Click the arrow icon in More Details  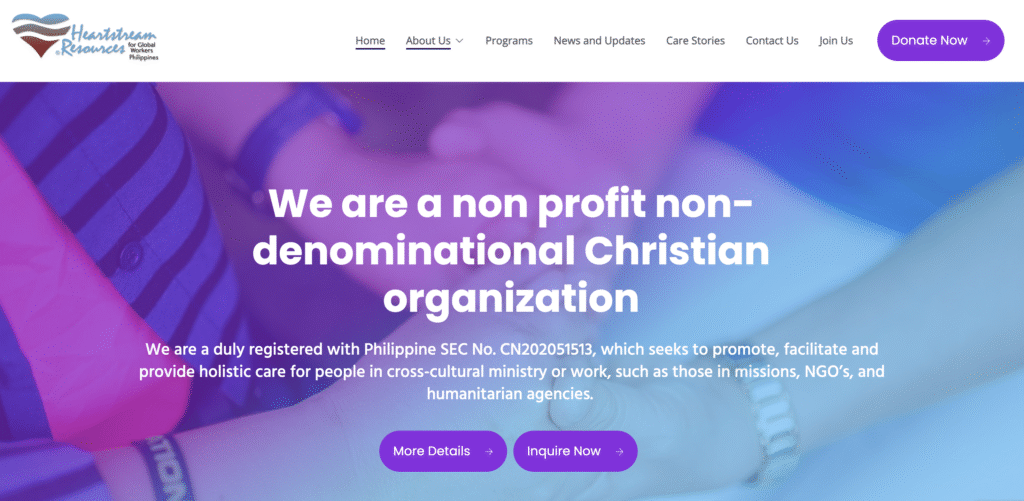click(489, 451)
